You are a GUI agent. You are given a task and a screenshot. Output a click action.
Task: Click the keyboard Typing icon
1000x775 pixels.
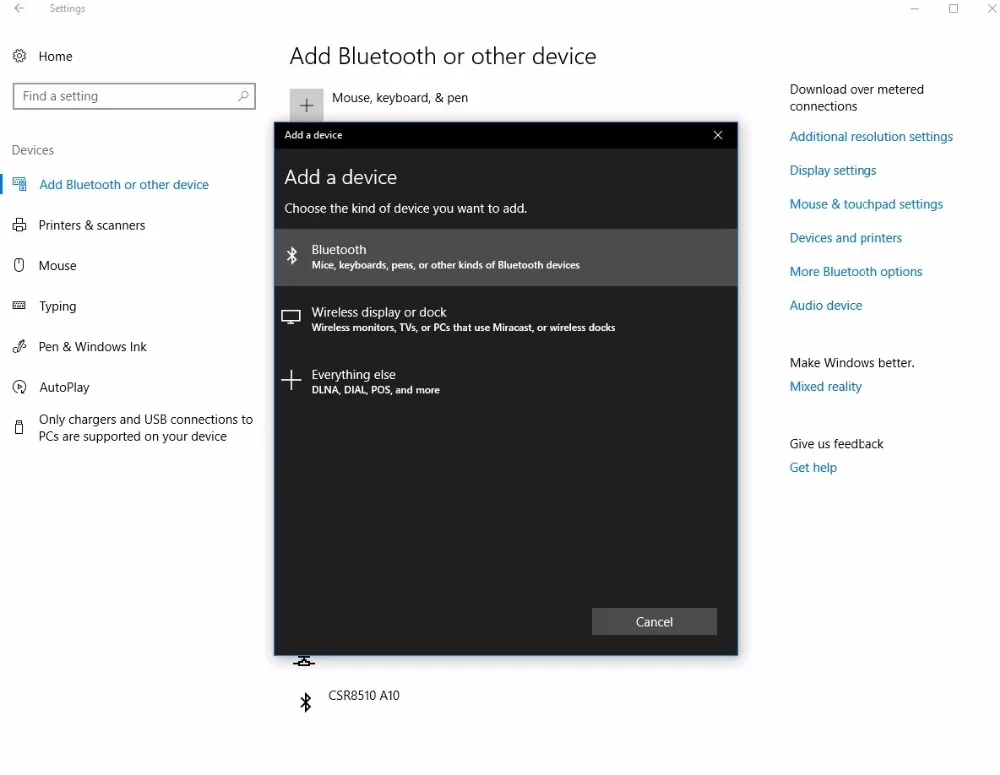pyautogui.click(x=20, y=306)
